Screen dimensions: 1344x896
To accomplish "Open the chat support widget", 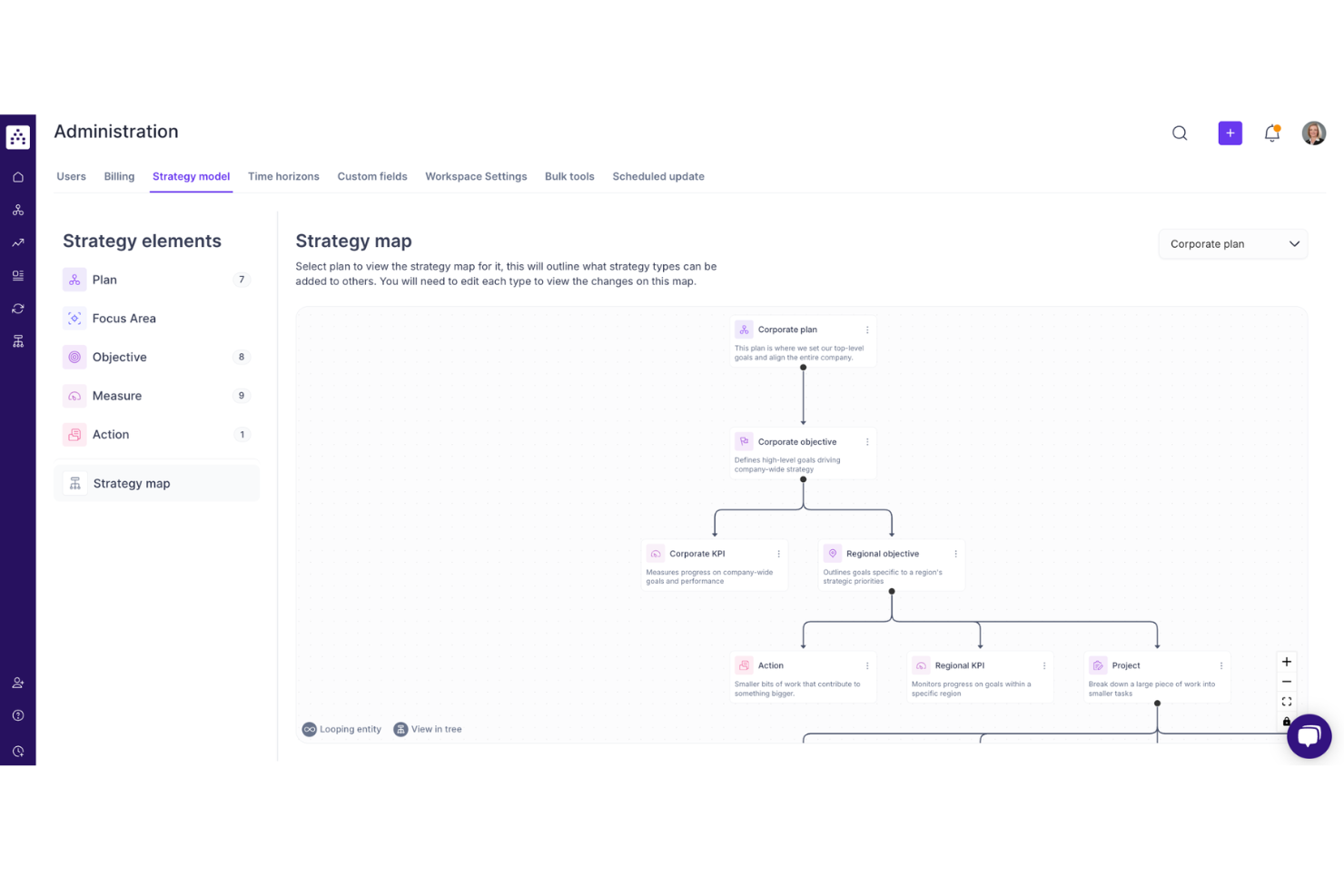I will (x=1309, y=735).
